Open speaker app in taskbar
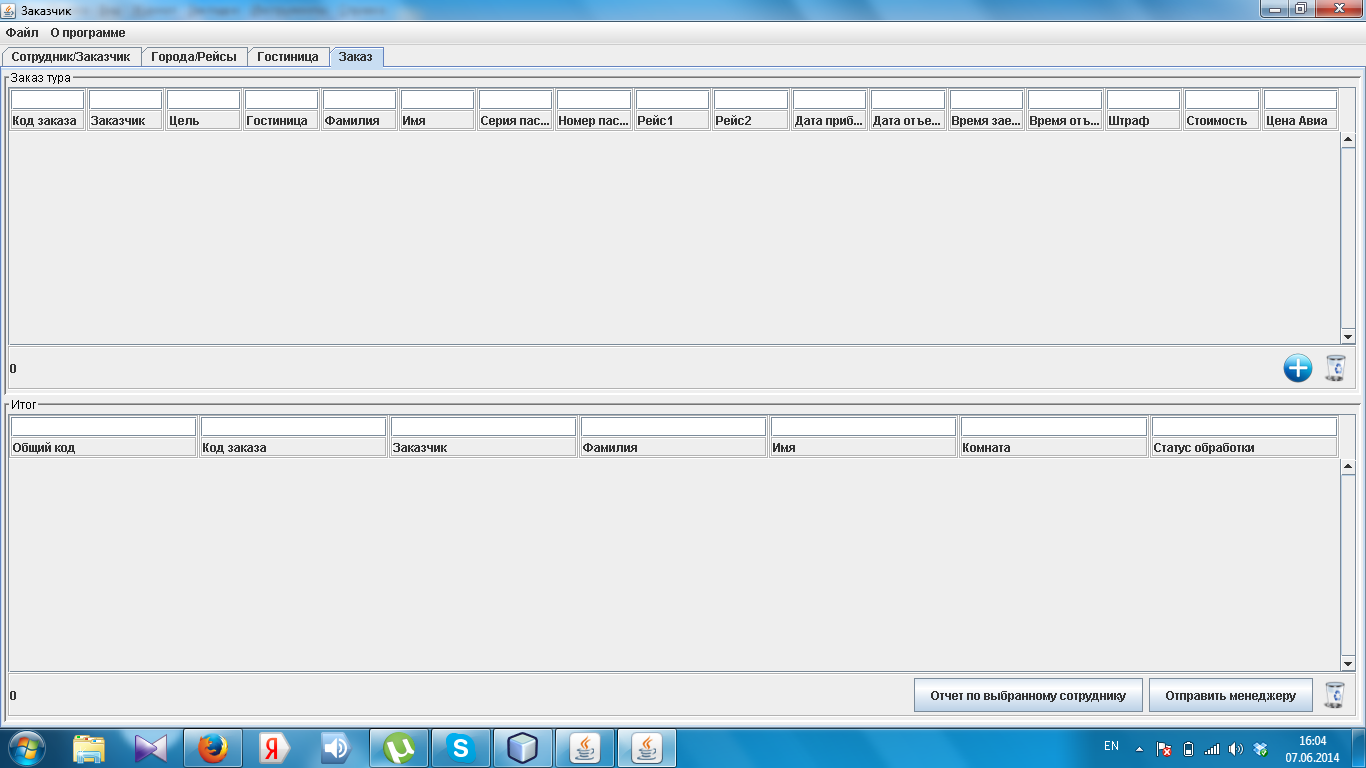1366x768 pixels. point(337,748)
